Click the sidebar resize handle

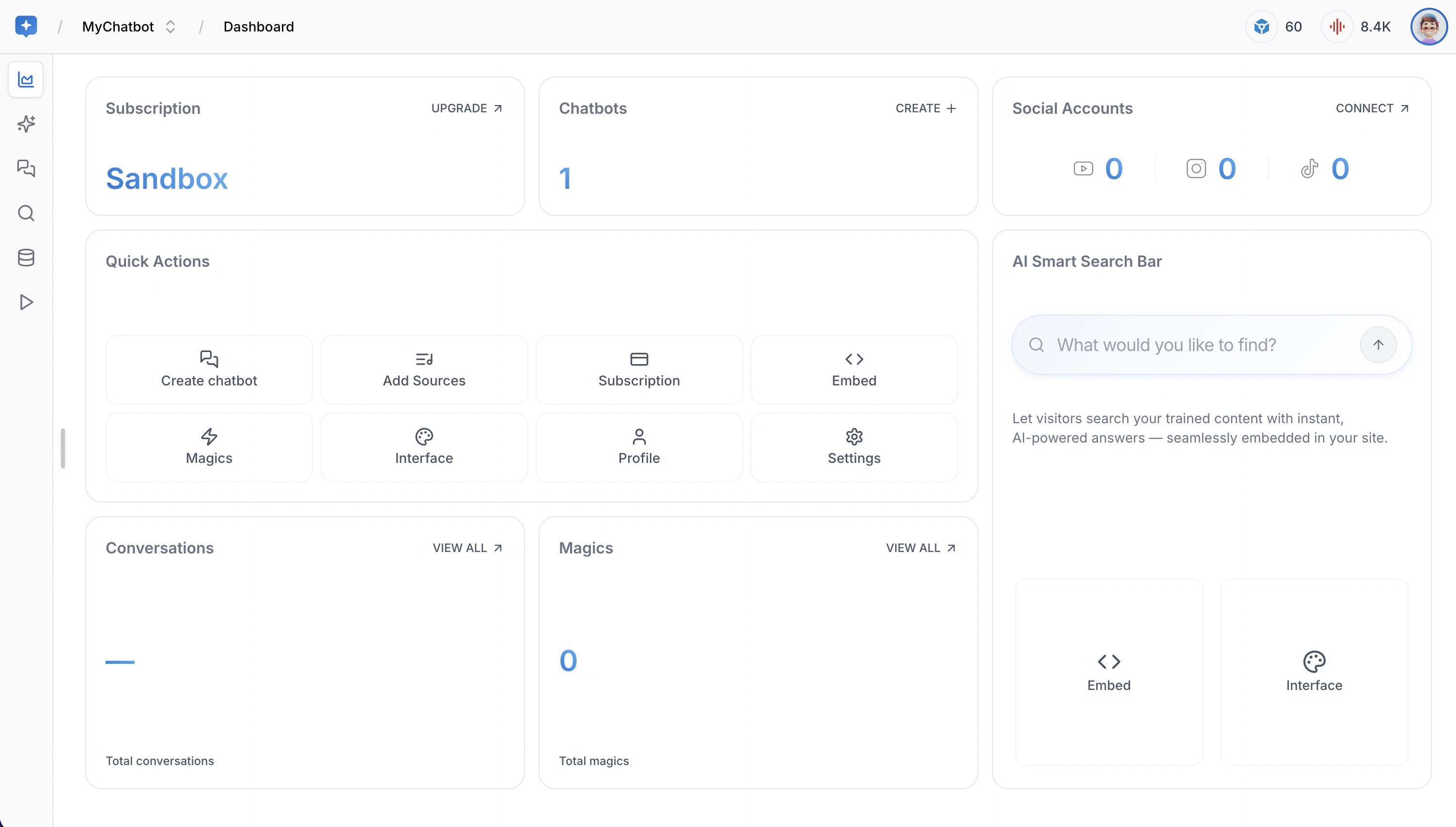[63, 448]
